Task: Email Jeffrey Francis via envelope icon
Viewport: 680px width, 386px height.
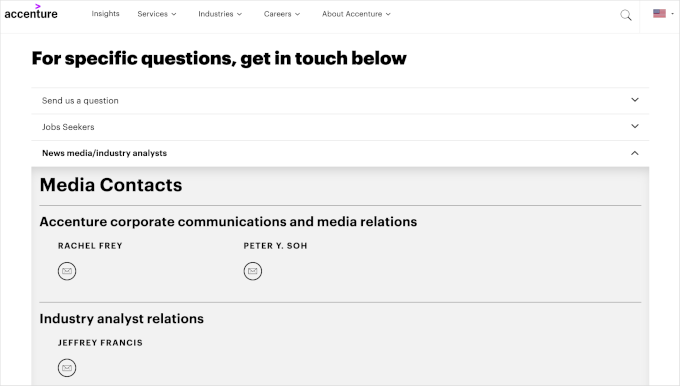Action: point(67,368)
